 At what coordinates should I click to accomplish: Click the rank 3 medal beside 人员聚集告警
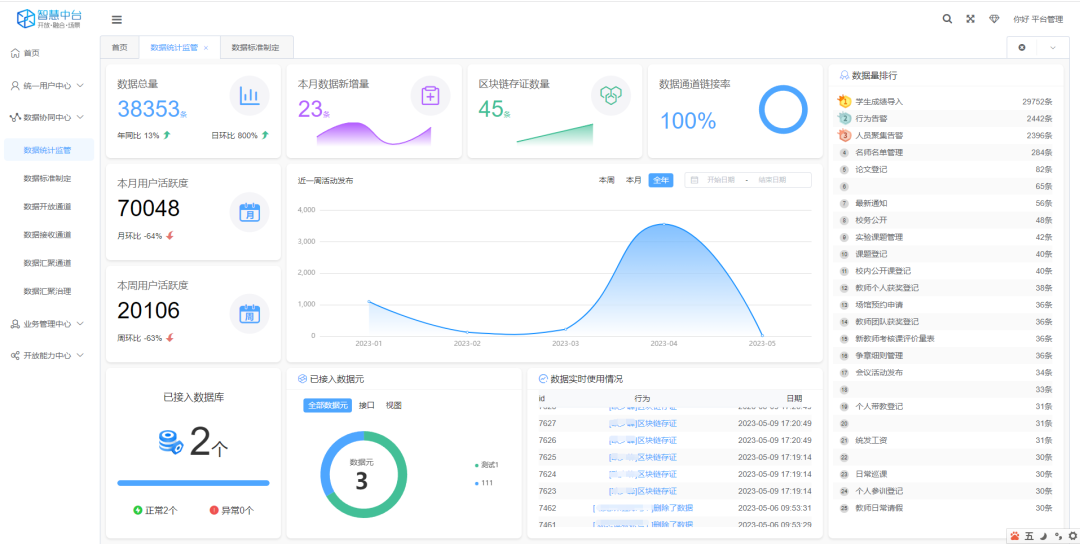[844, 135]
